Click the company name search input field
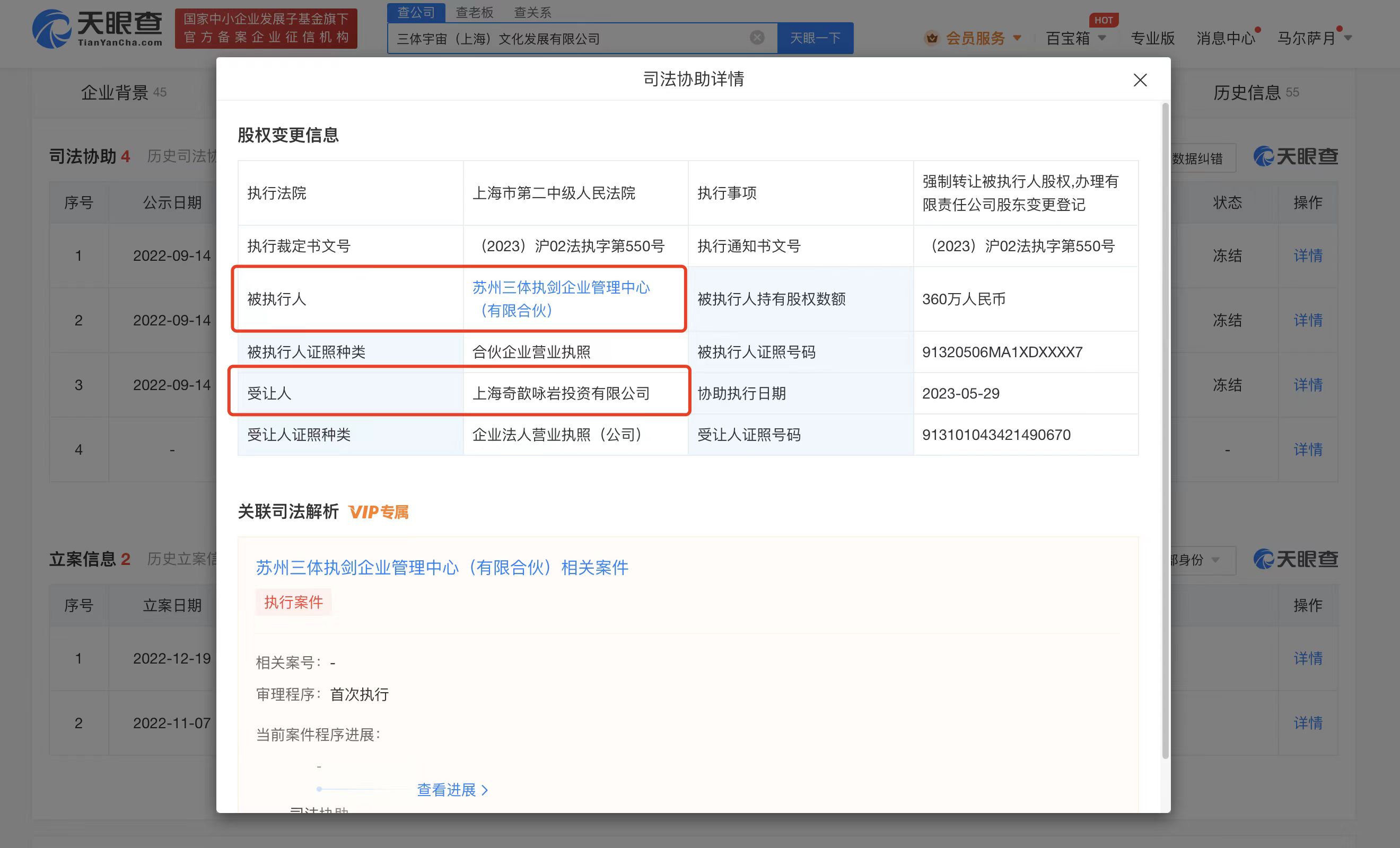 568,39
